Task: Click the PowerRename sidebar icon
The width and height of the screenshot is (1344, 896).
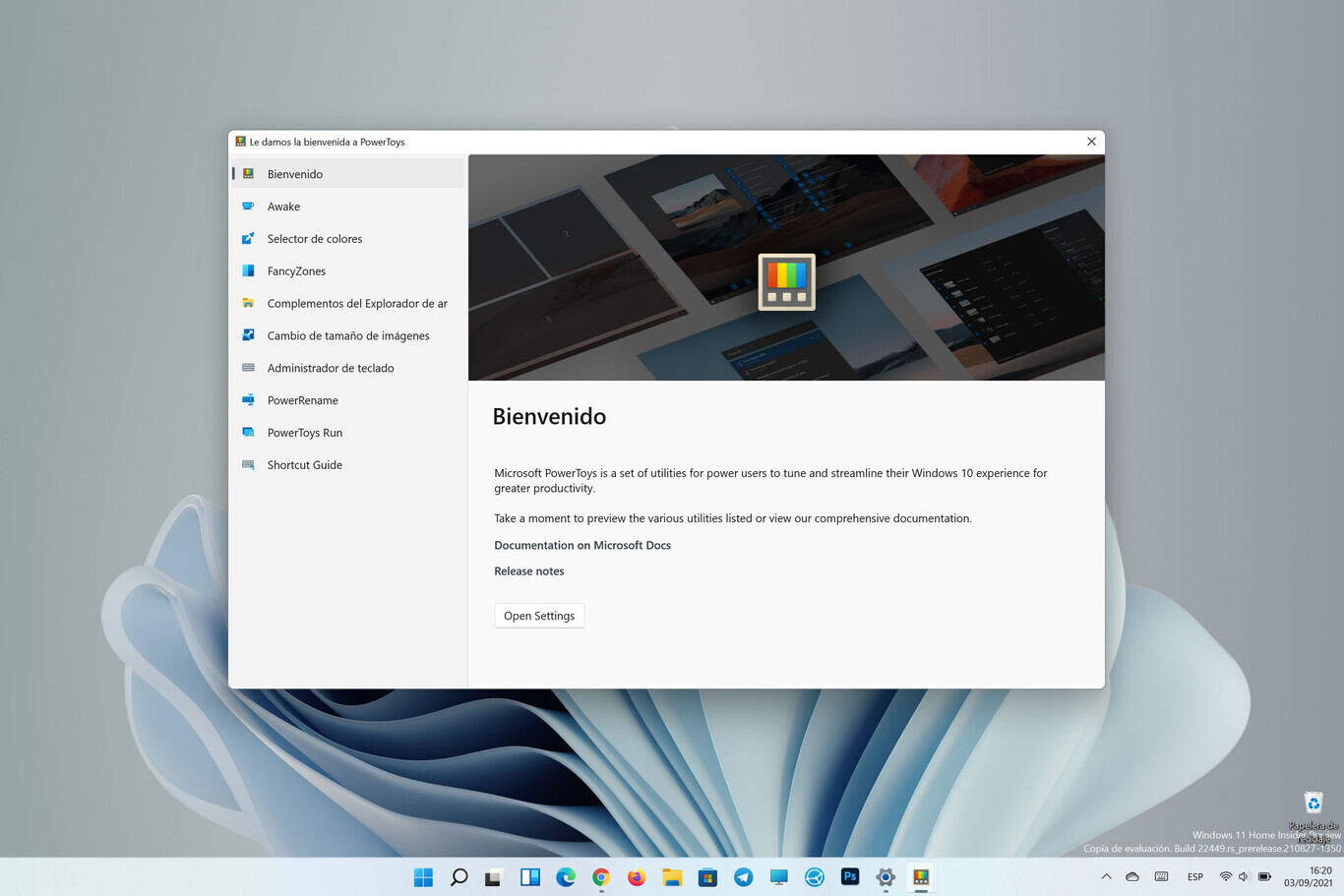Action: [248, 400]
